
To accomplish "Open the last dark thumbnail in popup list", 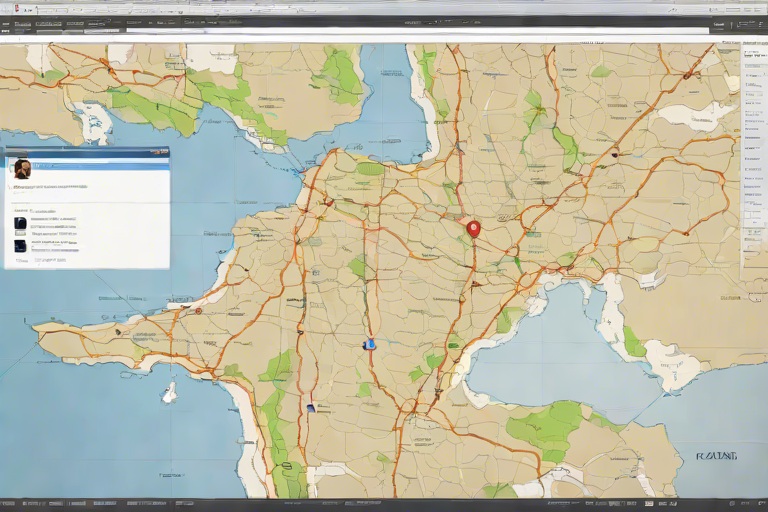I will (21, 246).
